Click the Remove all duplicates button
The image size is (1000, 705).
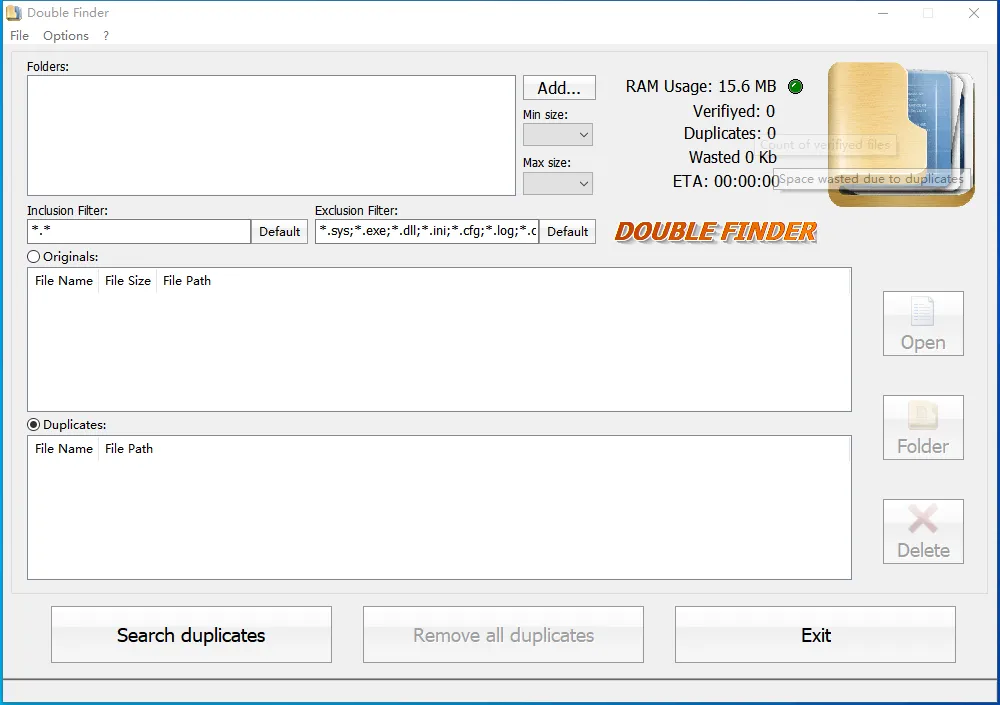(503, 635)
